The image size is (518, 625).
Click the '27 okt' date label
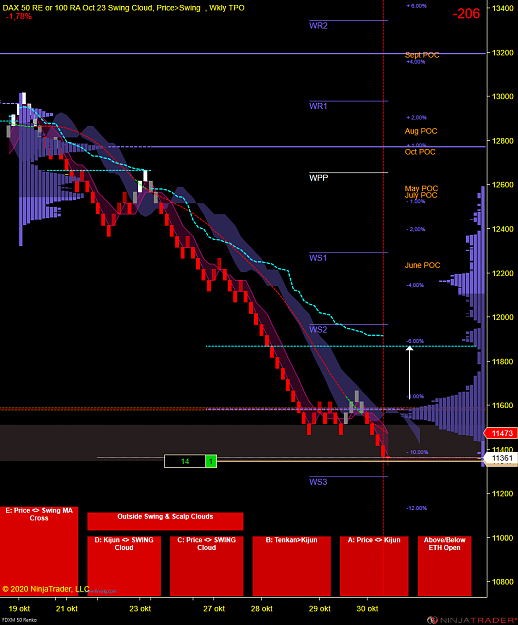(x=214, y=609)
